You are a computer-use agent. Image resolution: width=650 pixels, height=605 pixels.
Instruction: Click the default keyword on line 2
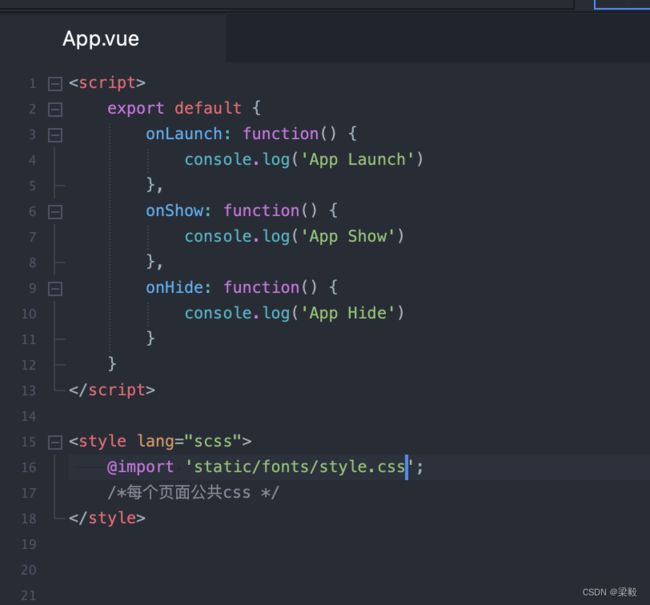pyautogui.click(x=208, y=108)
